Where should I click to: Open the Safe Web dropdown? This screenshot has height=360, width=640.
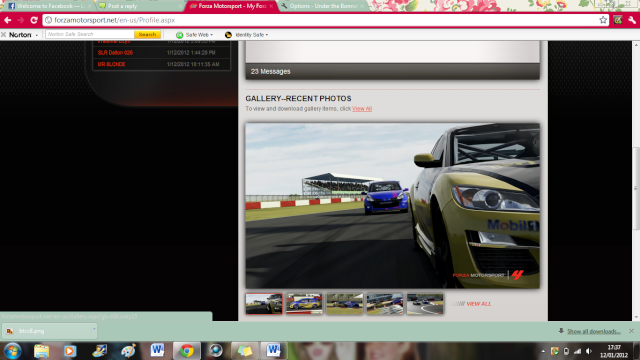194,35
